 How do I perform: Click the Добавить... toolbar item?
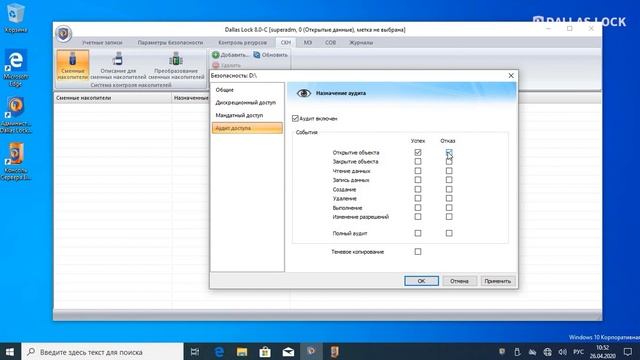coord(230,55)
